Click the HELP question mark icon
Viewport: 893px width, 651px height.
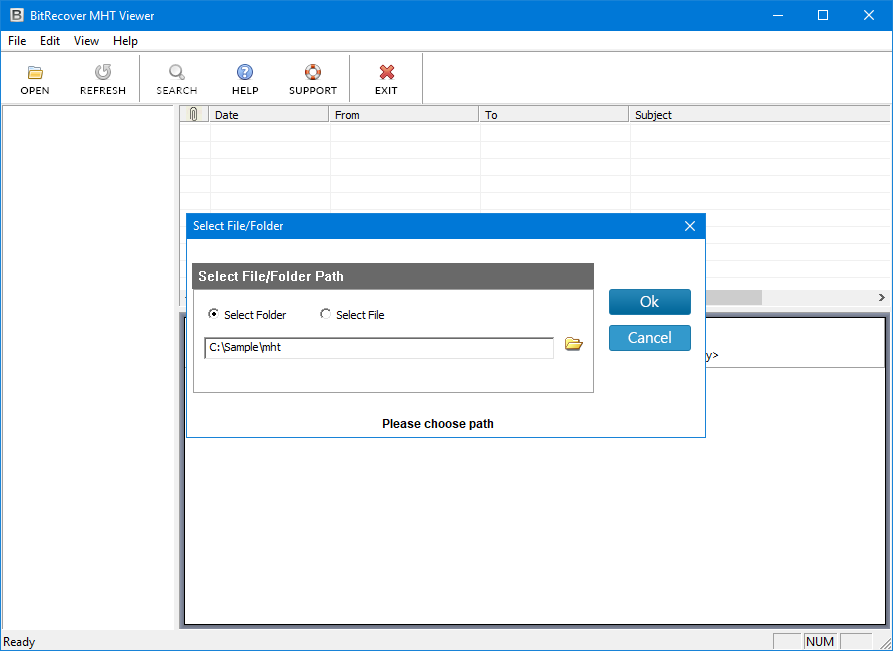point(245,72)
